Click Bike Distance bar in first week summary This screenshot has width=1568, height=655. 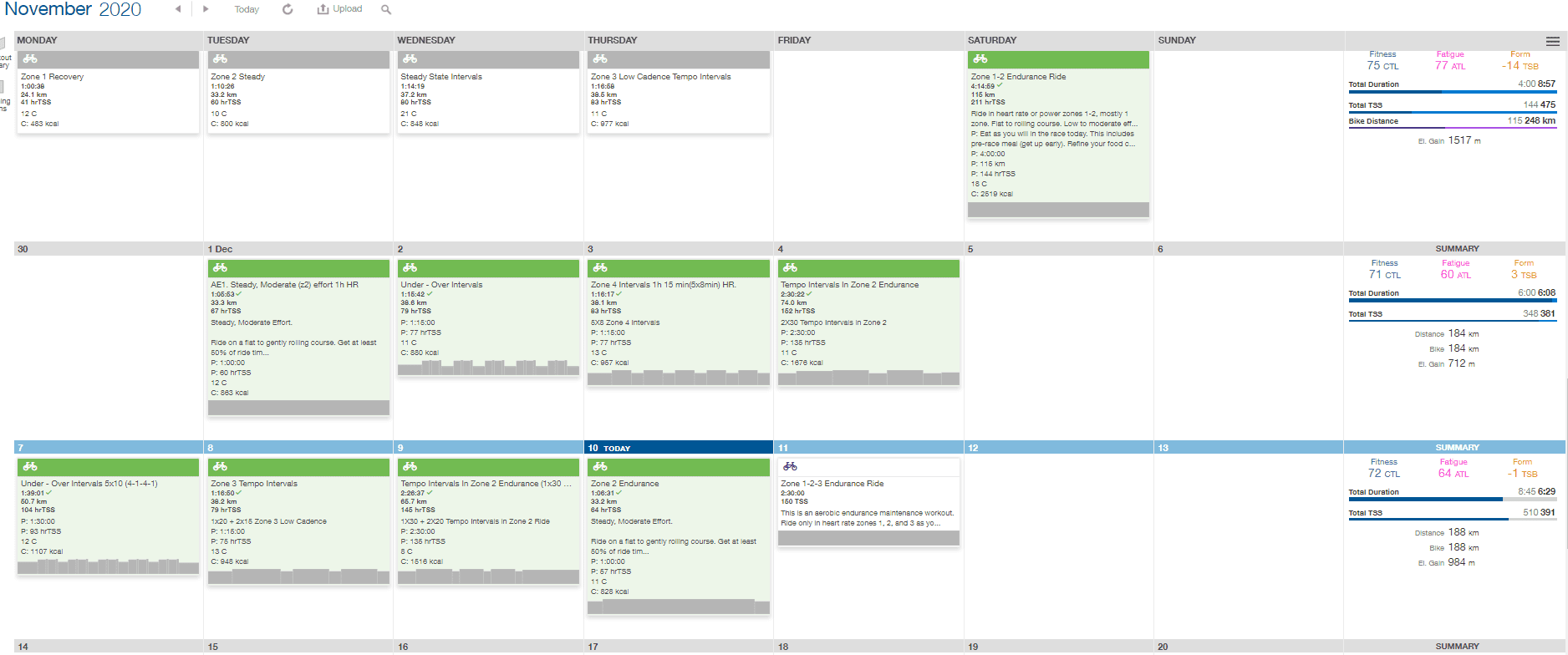[x=1452, y=128]
